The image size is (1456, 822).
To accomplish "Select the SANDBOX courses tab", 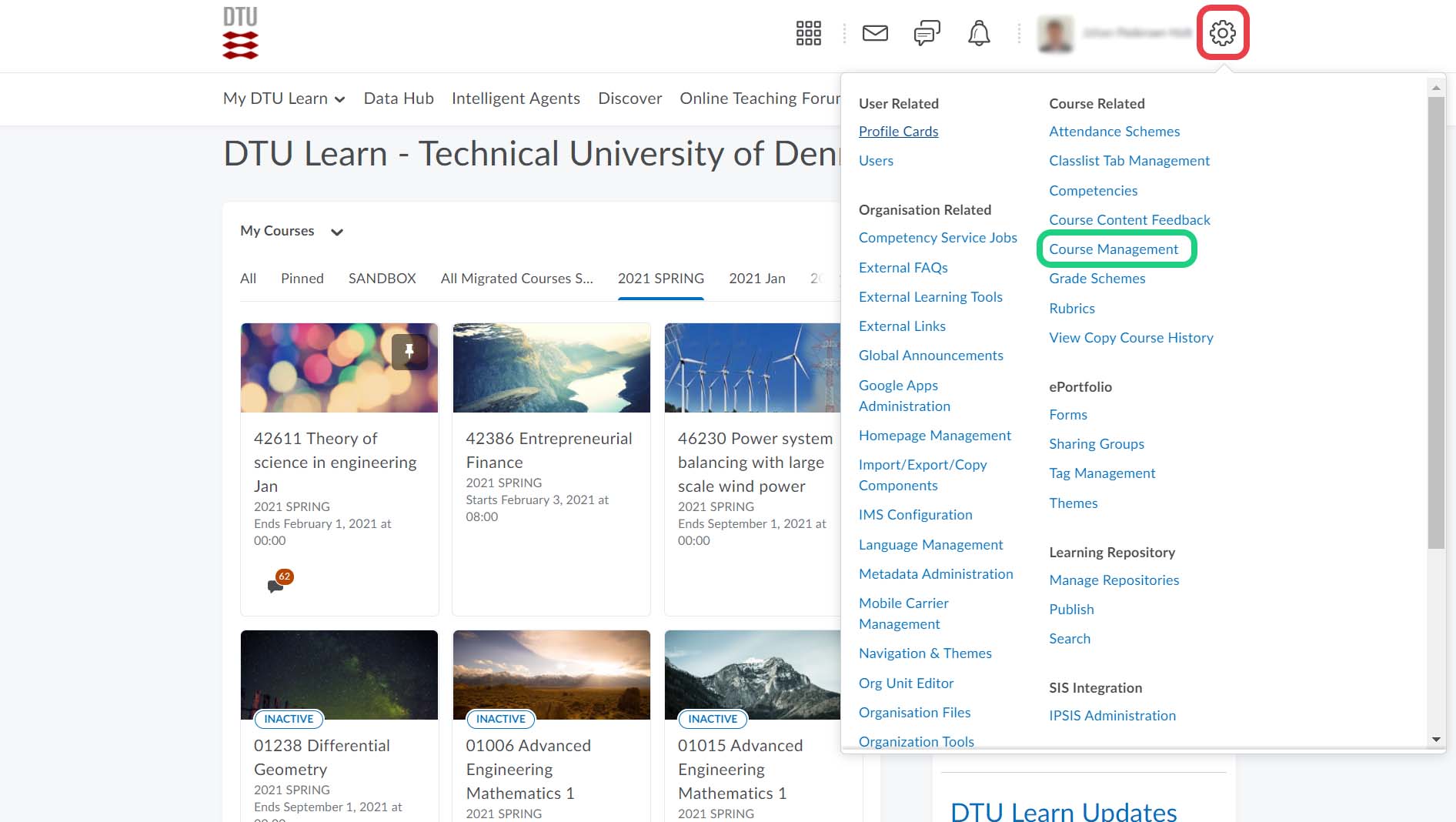I will (382, 279).
